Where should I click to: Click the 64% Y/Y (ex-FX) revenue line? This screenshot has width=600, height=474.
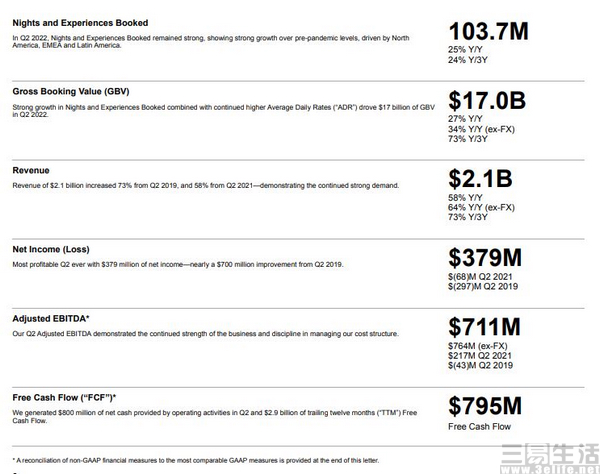click(481, 207)
